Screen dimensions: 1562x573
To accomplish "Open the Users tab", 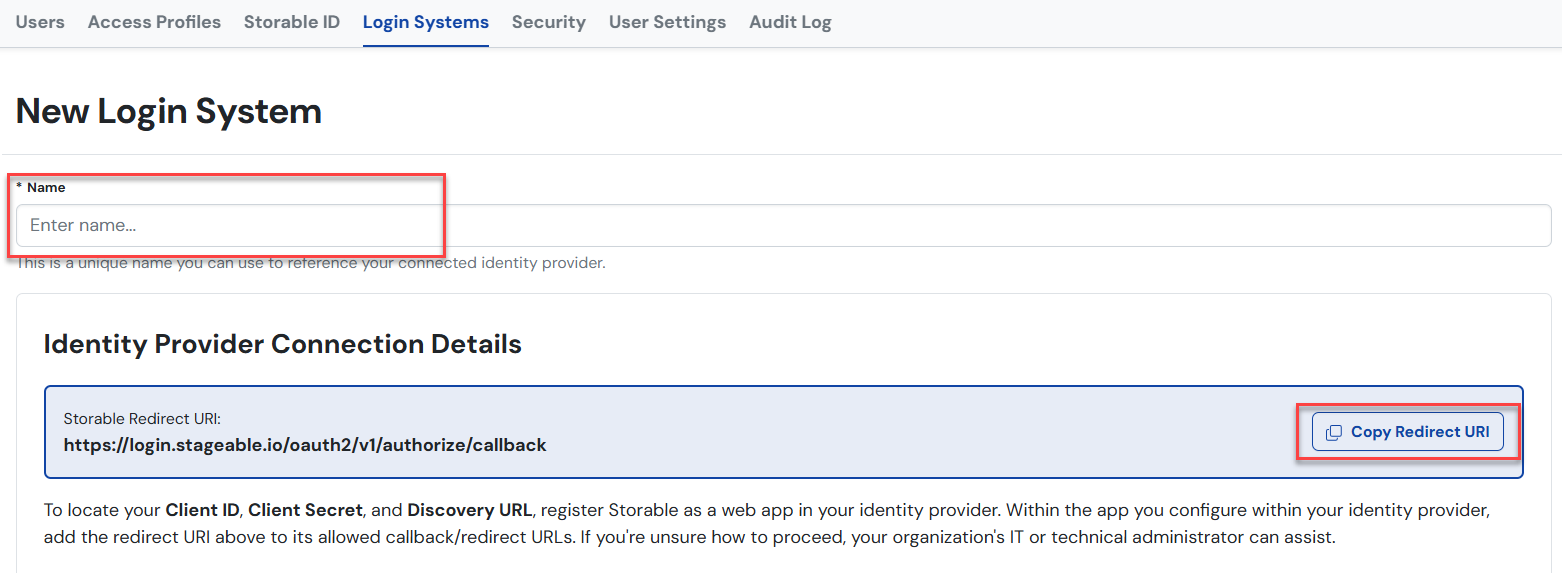I will [x=40, y=22].
